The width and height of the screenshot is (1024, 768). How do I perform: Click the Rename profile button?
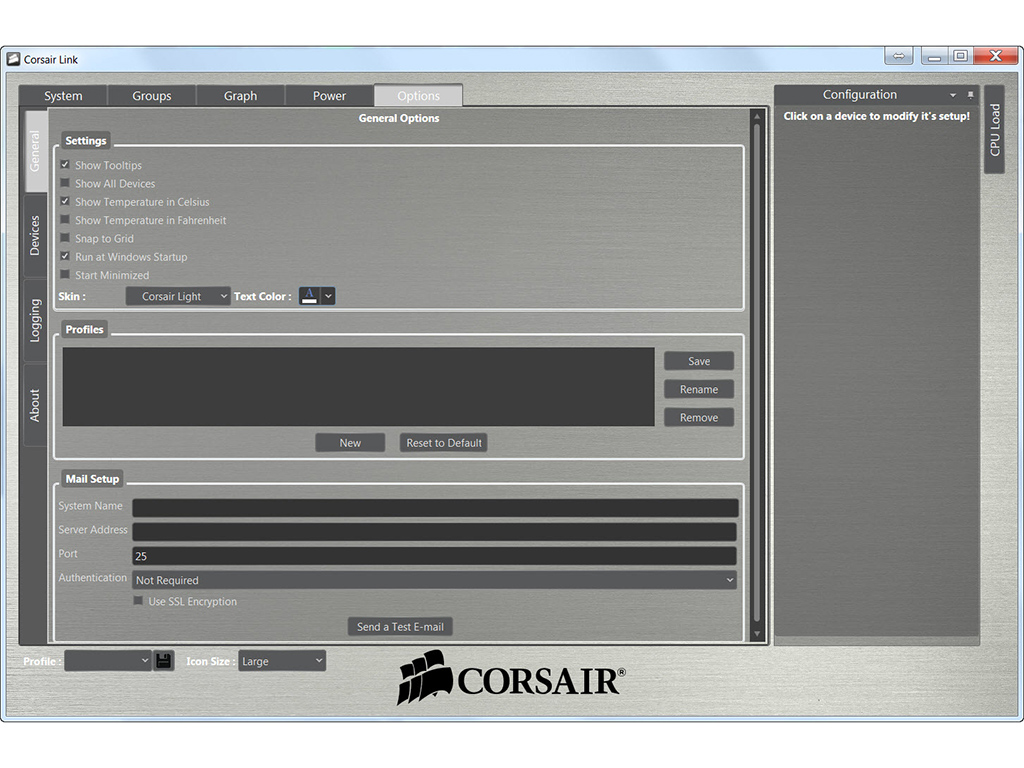pos(699,389)
